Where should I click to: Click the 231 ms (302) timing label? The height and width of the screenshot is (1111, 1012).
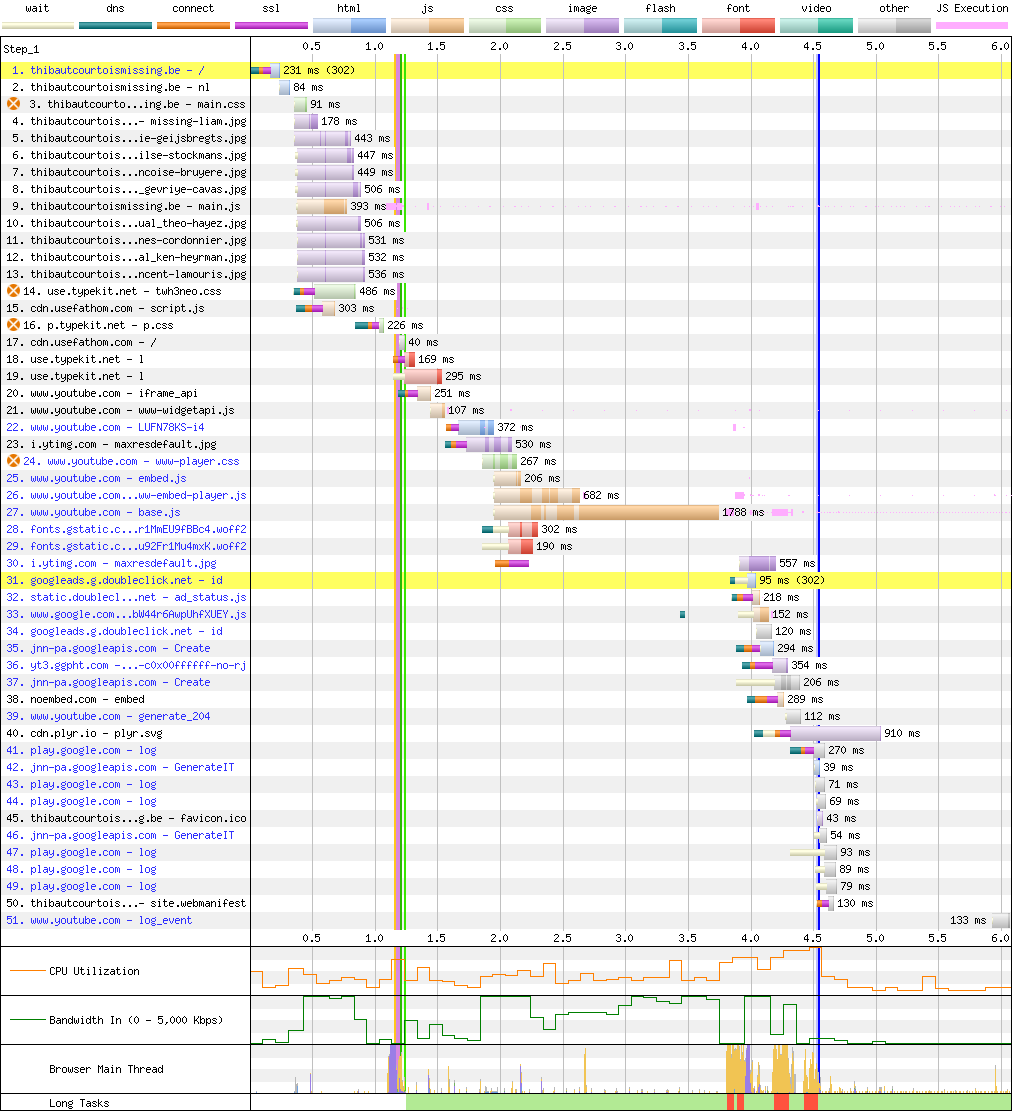pos(319,70)
